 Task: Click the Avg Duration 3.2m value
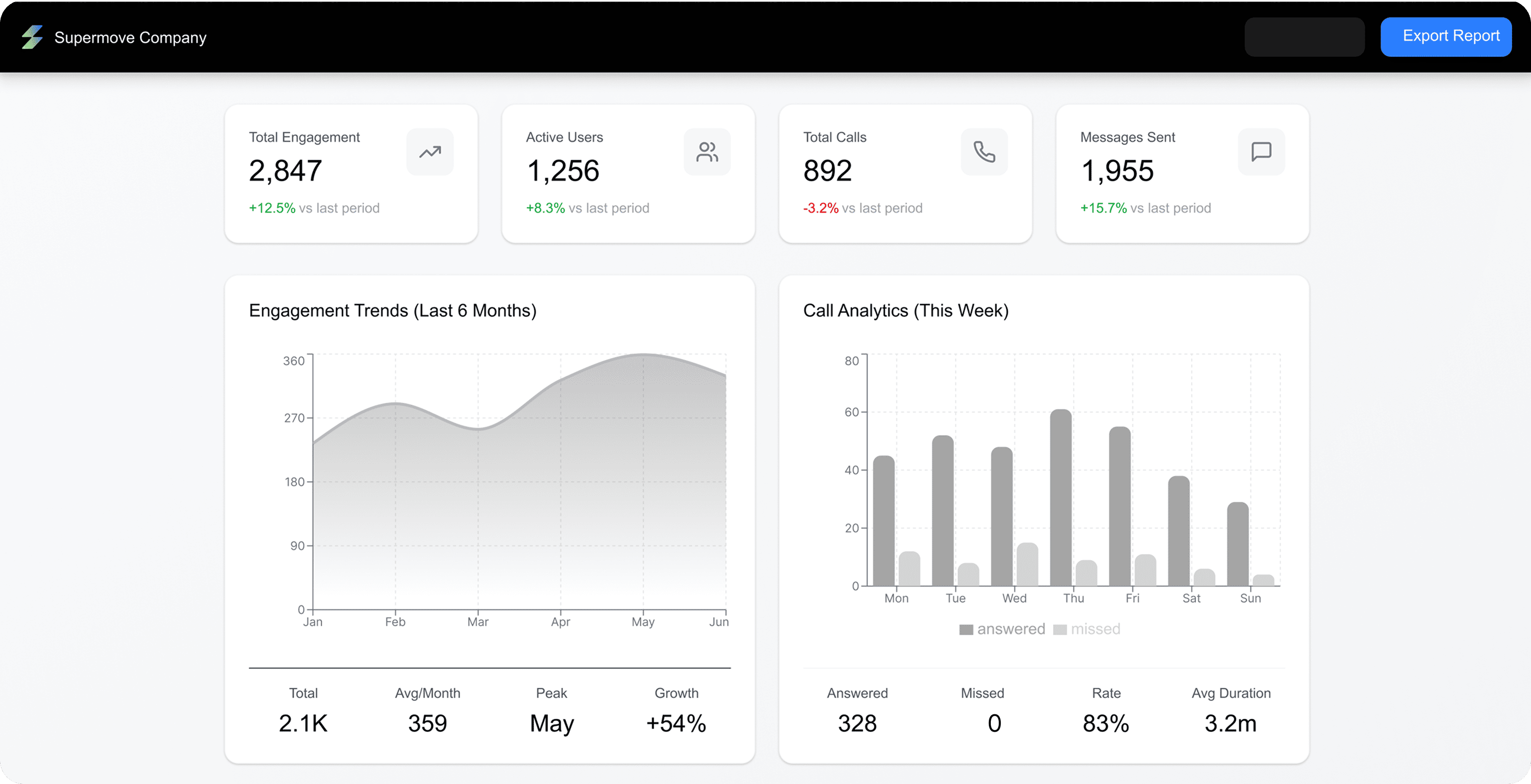click(x=1230, y=723)
